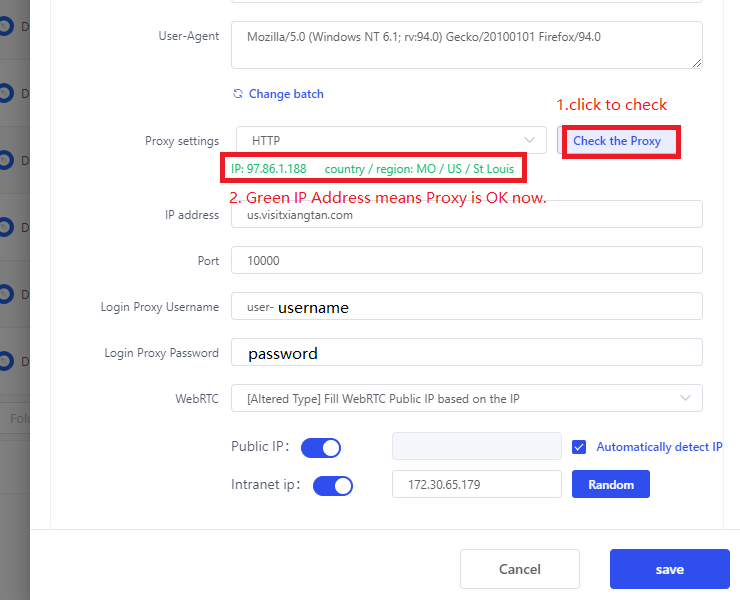
Task: Click the WebRTC dropdown chevron arrow
Action: pyautogui.click(x=685, y=398)
